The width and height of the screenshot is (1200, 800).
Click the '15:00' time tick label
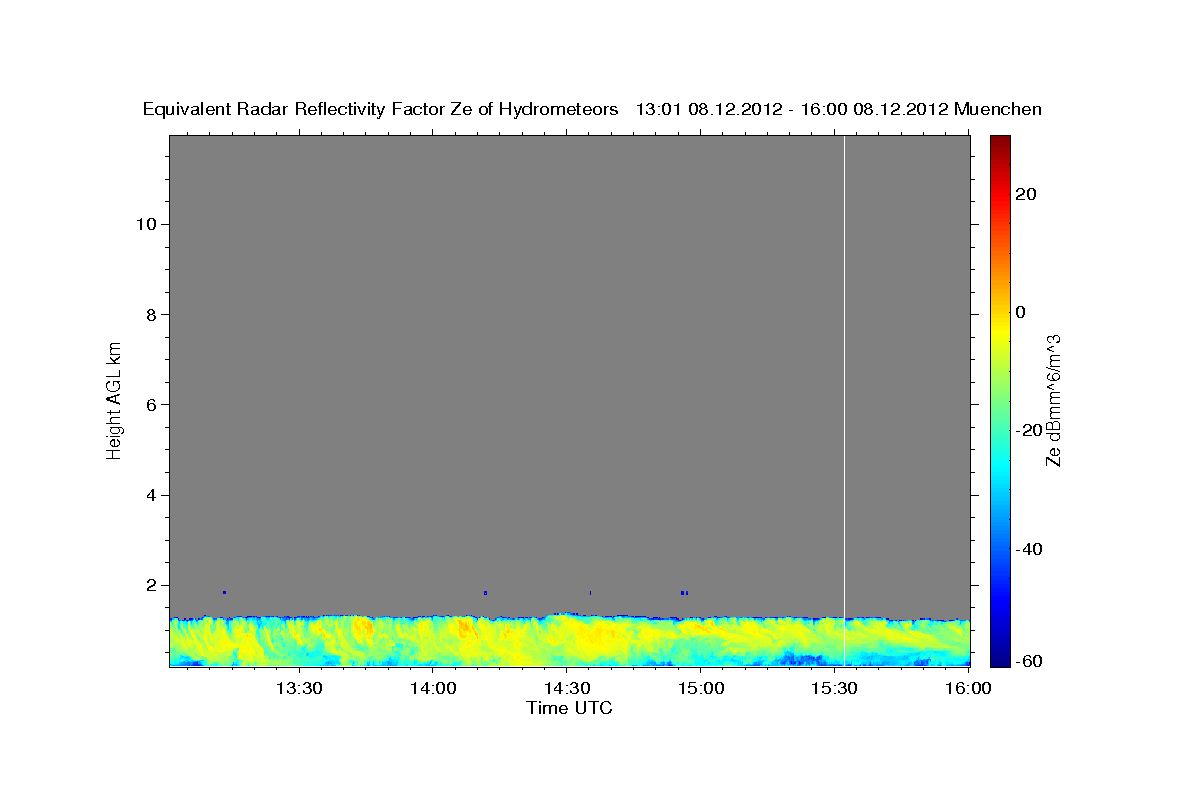point(701,688)
